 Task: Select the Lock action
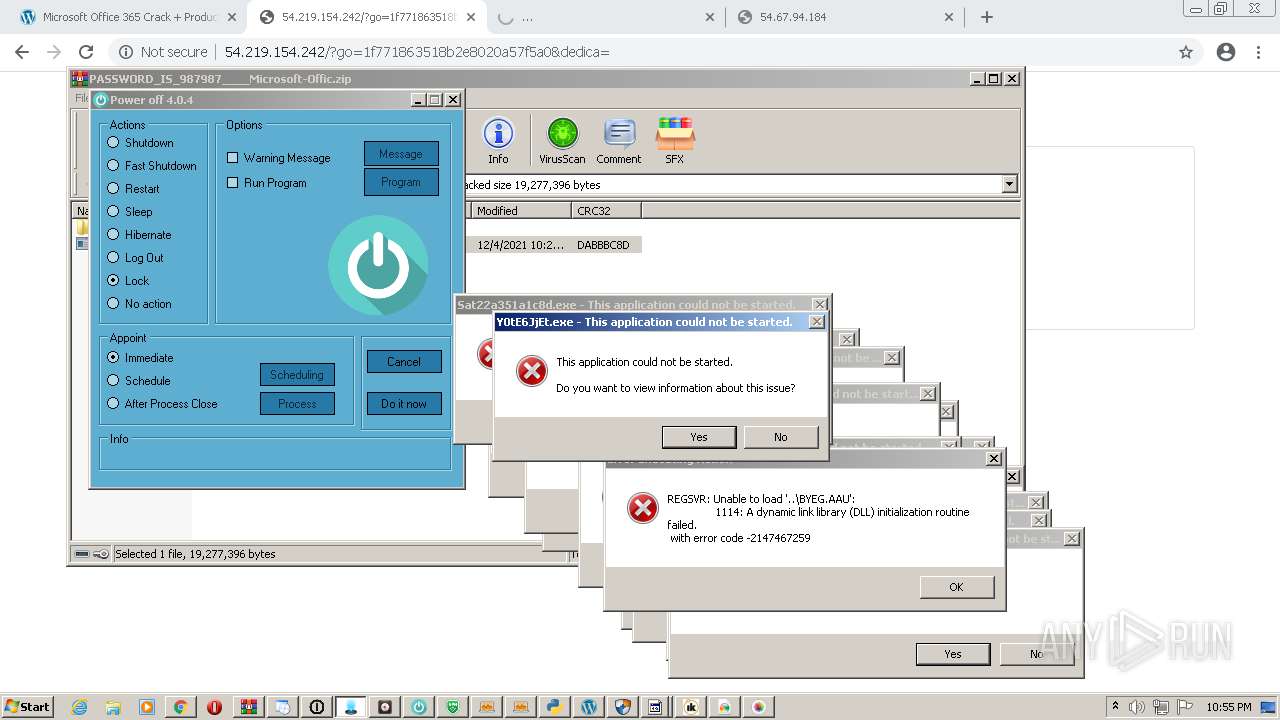coord(128,281)
